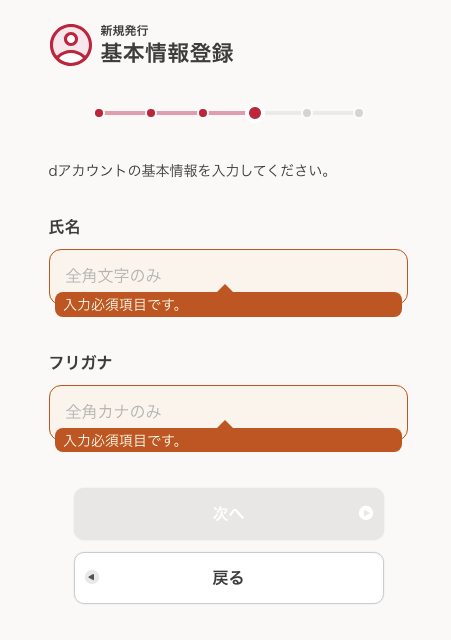
Task: Click the back arrow icon on 戻る button
Action: (x=92, y=577)
